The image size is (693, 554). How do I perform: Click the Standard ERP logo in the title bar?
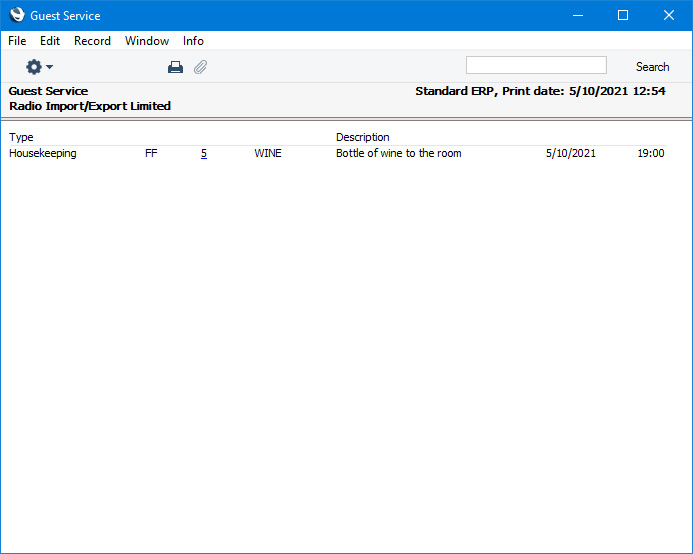click(x=17, y=15)
